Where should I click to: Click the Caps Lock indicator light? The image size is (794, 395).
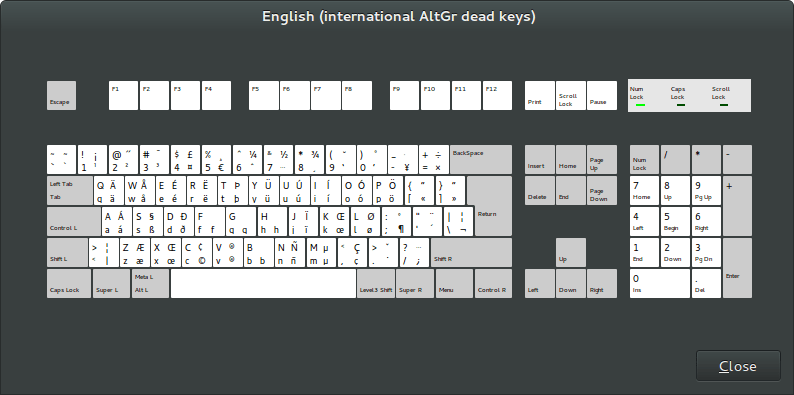[x=681, y=105]
